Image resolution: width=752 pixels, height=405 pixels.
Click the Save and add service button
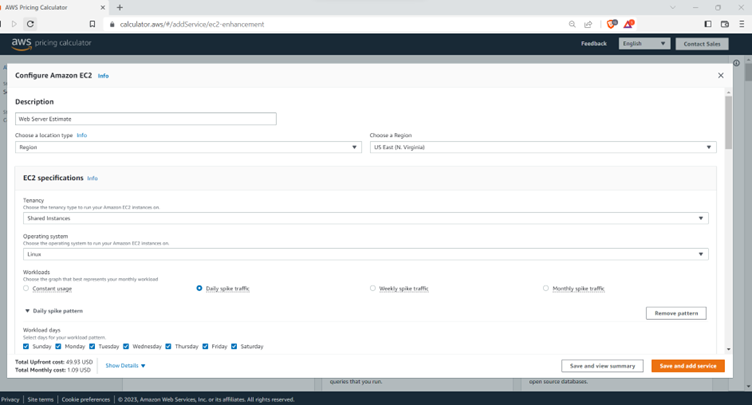point(687,366)
